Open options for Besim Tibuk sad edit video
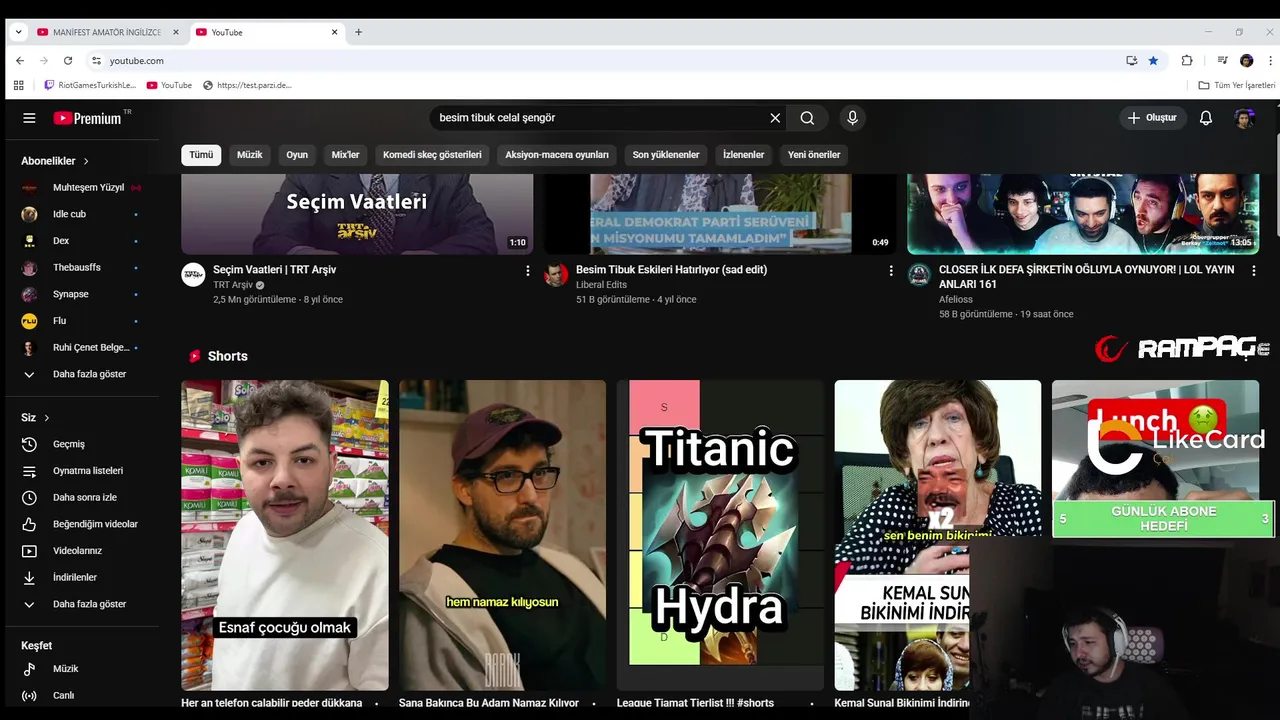Screen dimensions: 1280x720 [891, 270]
